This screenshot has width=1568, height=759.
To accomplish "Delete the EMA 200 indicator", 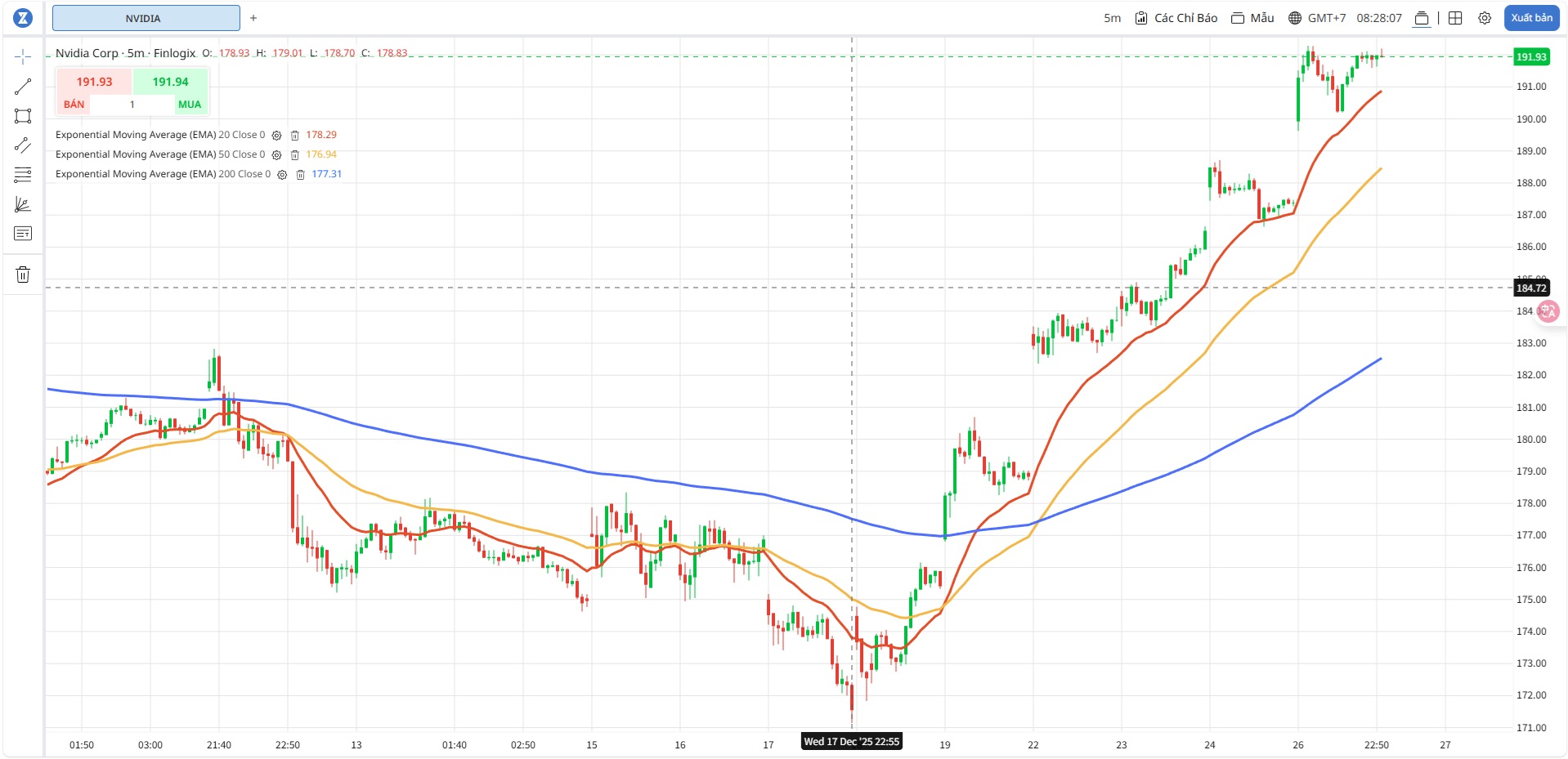I will [x=300, y=175].
